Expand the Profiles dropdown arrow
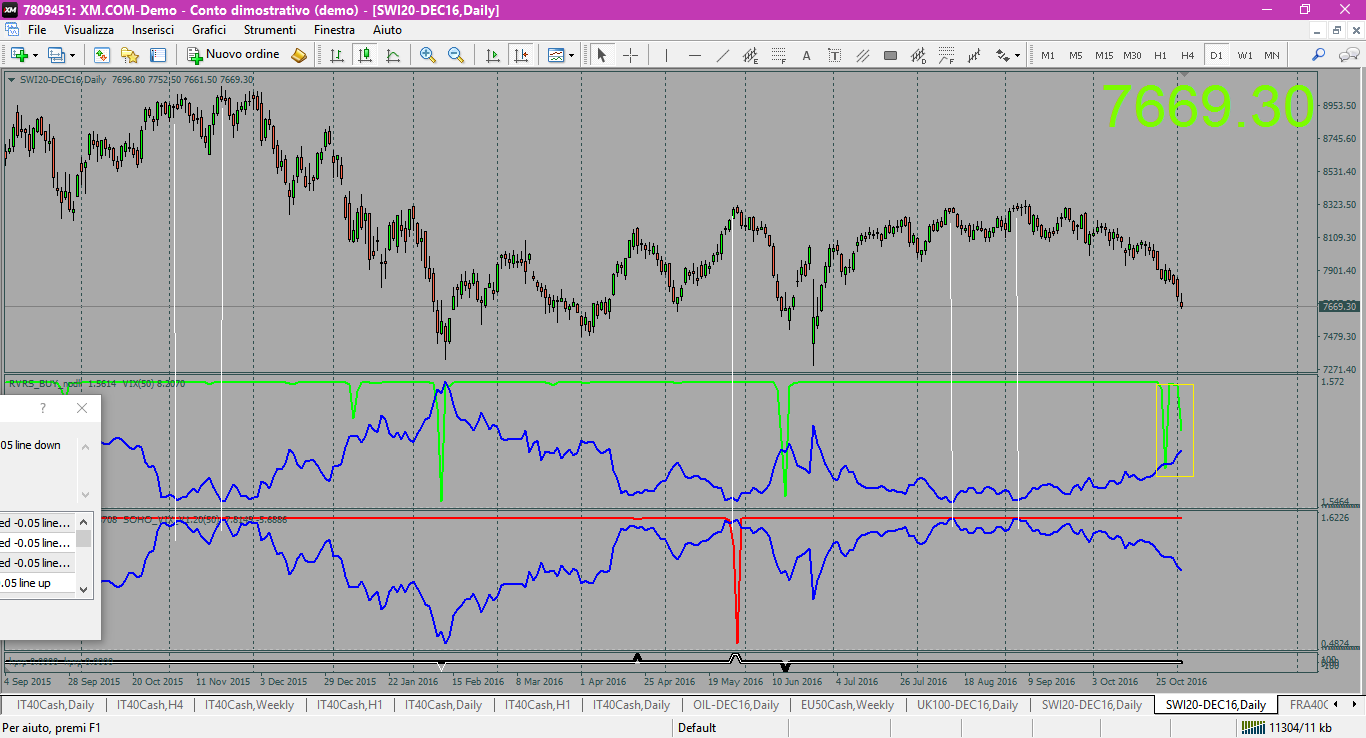The image size is (1366, 738). point(72,55)
